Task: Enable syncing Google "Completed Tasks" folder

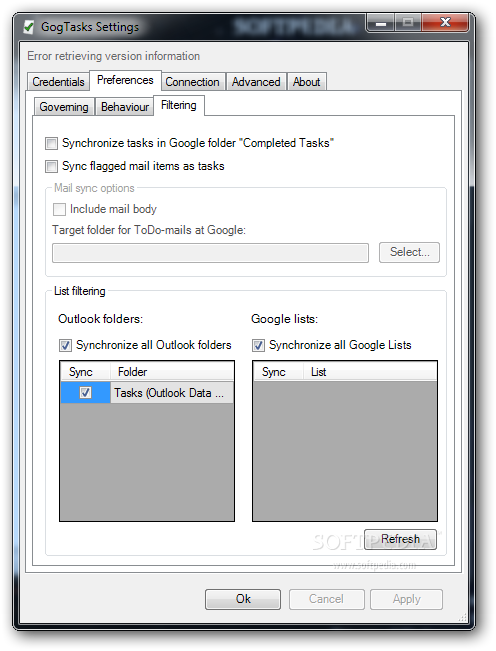Action: tap(51, 144)
